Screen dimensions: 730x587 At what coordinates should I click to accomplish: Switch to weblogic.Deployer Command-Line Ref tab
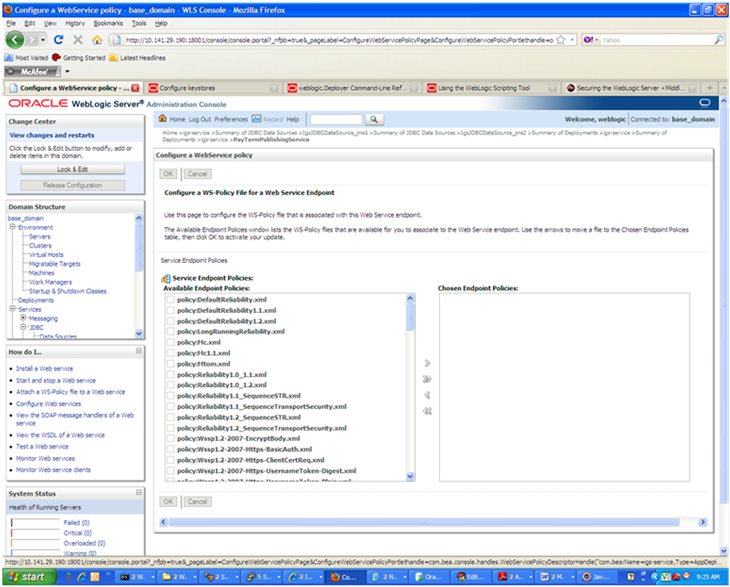point(352,88)
